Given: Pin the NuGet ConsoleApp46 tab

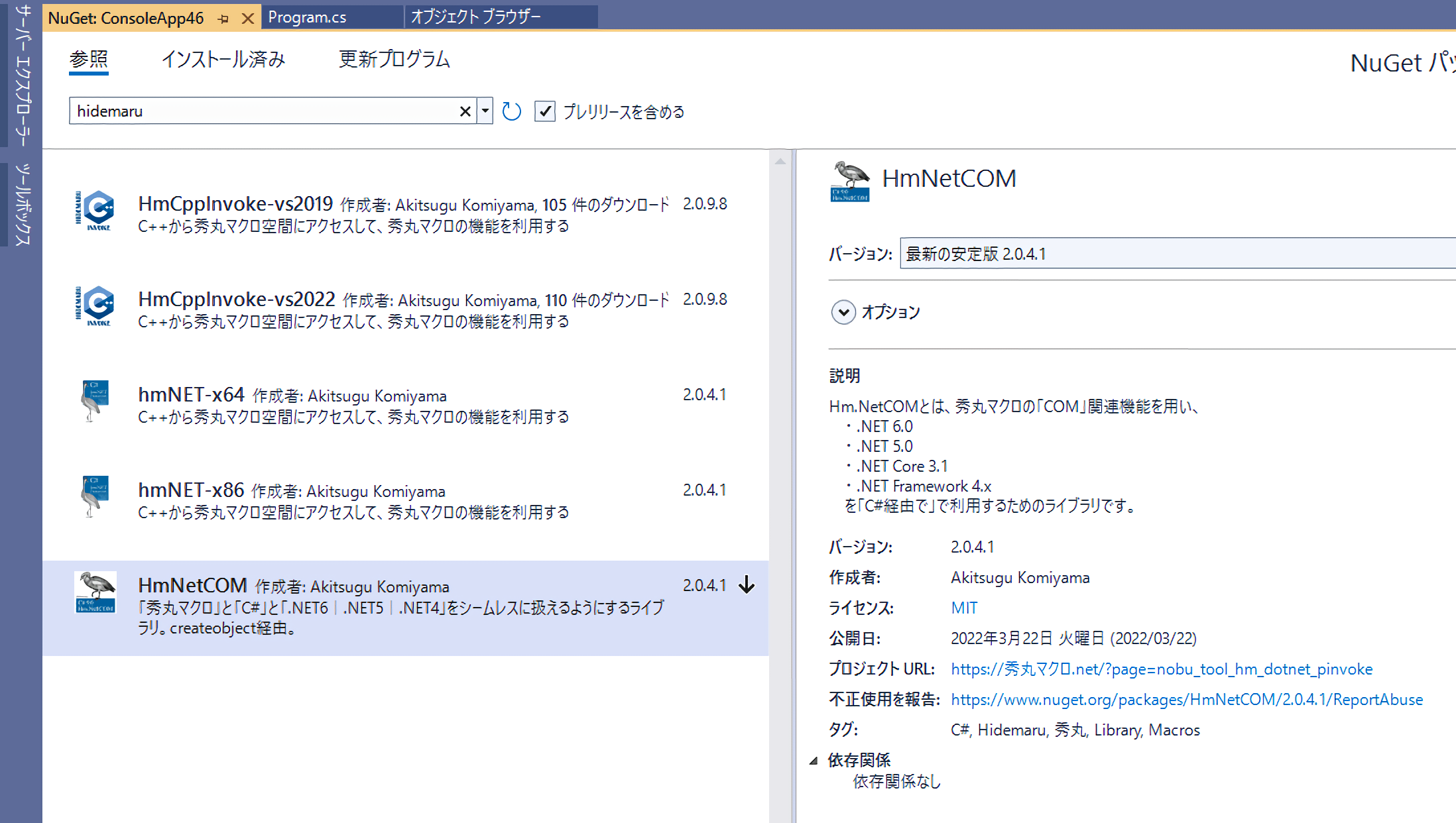Looking at the screenshot, I should coord(223,19).
